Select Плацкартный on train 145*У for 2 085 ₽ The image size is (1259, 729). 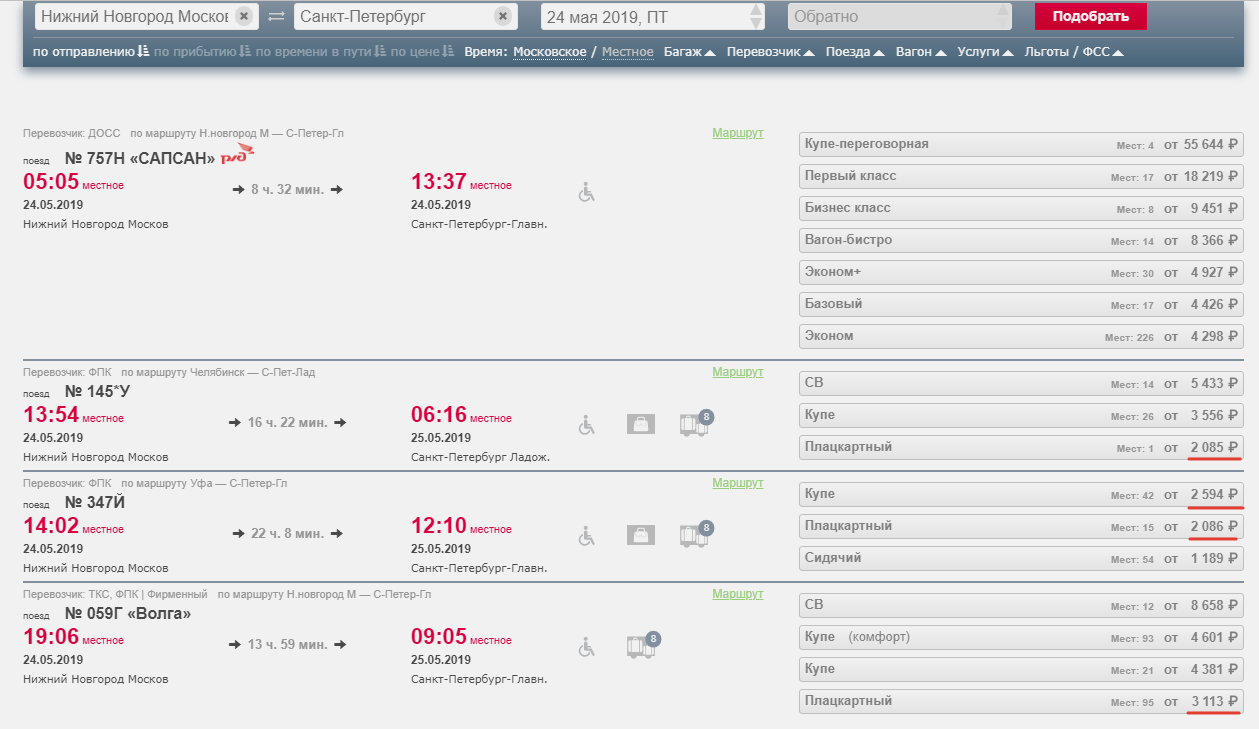click(1021, 447)
